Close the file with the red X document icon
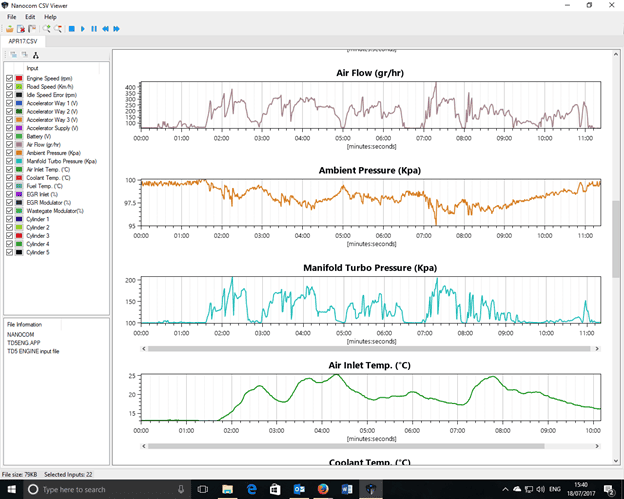 [x=21, y=29]
